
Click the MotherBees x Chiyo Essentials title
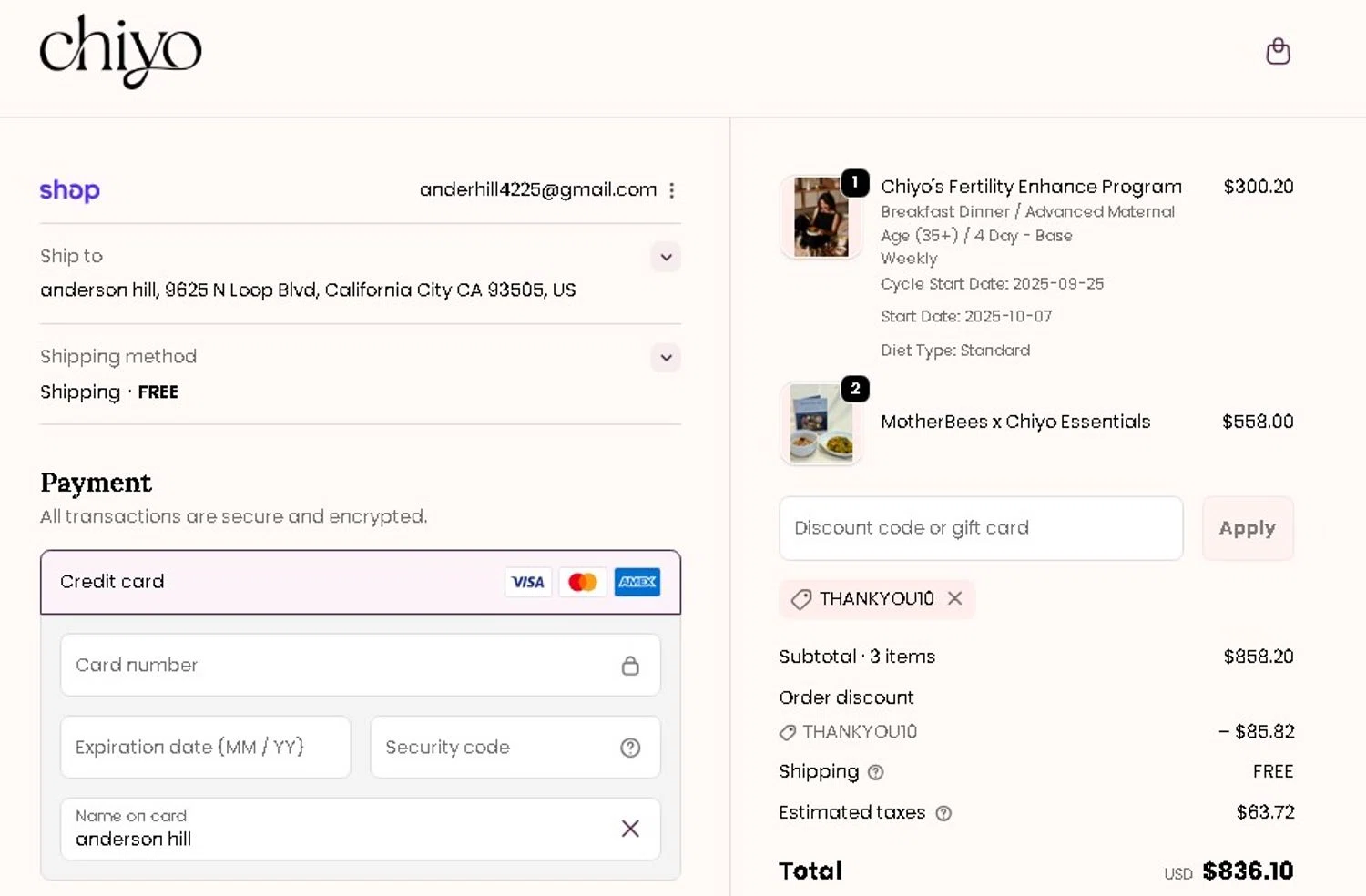click(x=1015, y=422)
